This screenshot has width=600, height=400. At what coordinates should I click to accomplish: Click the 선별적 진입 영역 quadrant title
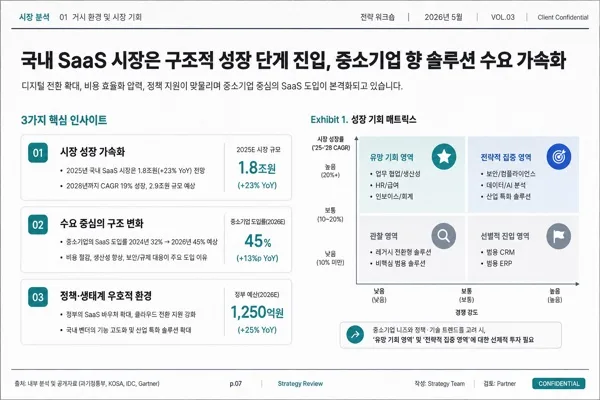[505, 236]
